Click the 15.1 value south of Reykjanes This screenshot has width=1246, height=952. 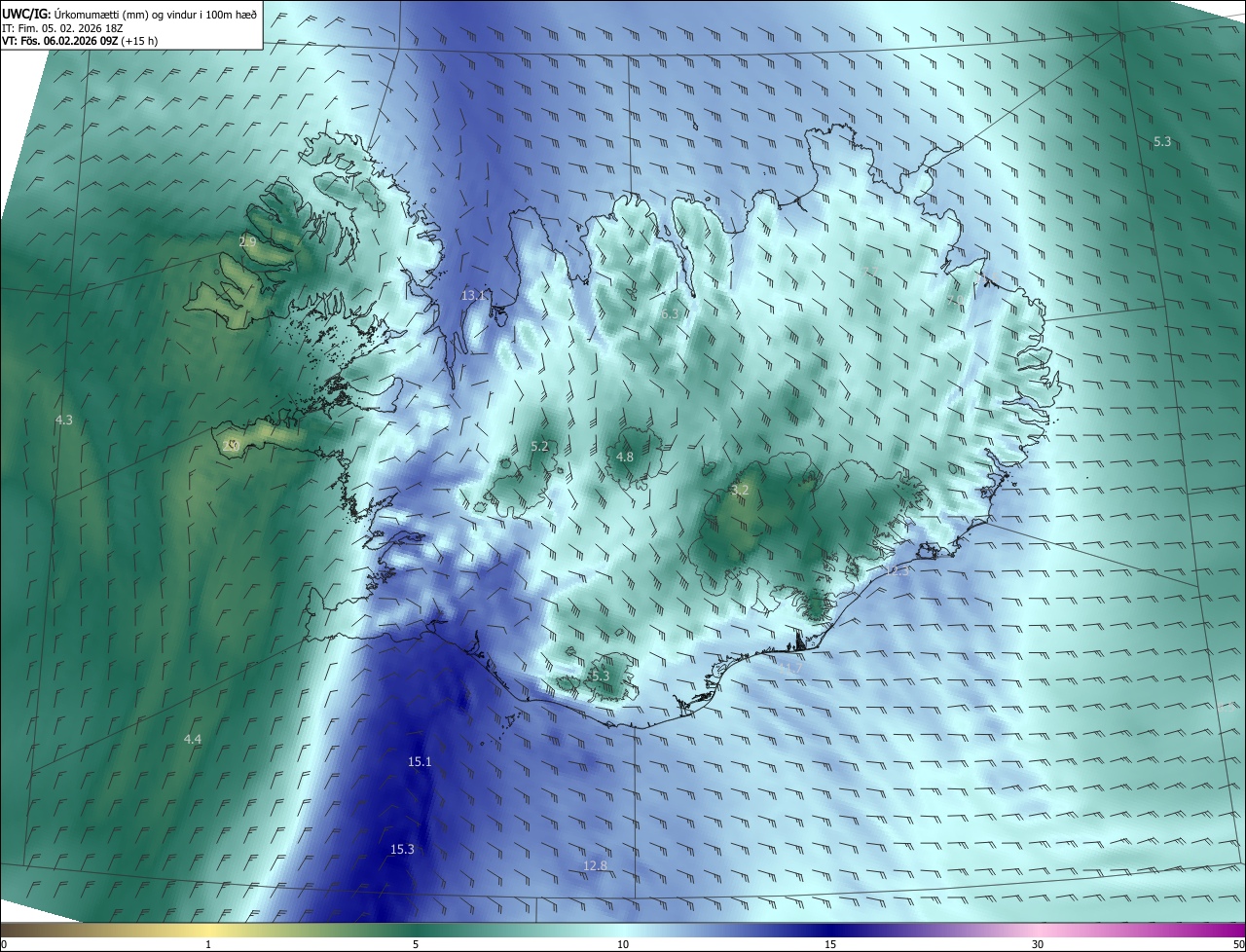(x=420, y=762)
